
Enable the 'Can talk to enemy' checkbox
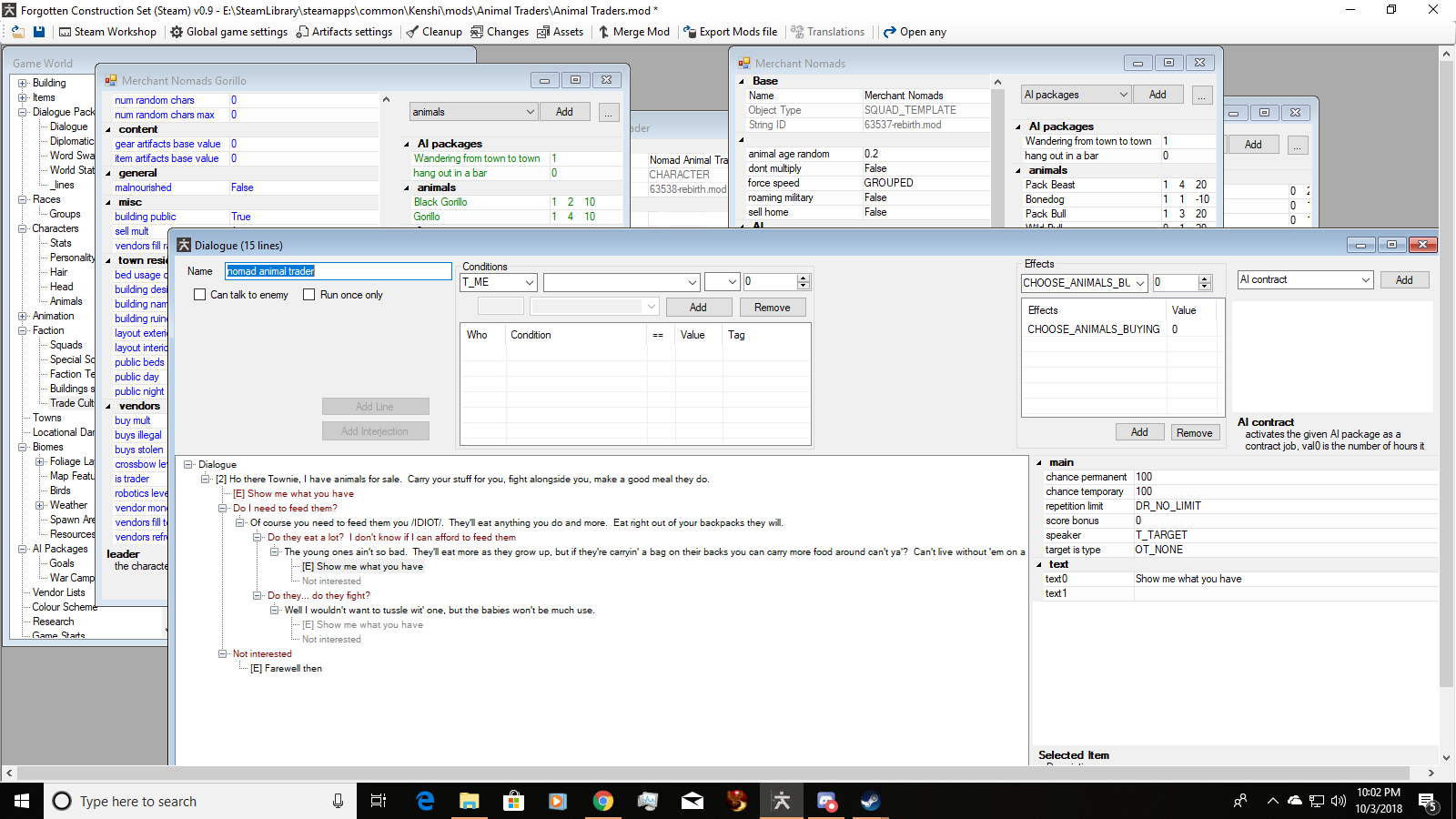[199, 295]
